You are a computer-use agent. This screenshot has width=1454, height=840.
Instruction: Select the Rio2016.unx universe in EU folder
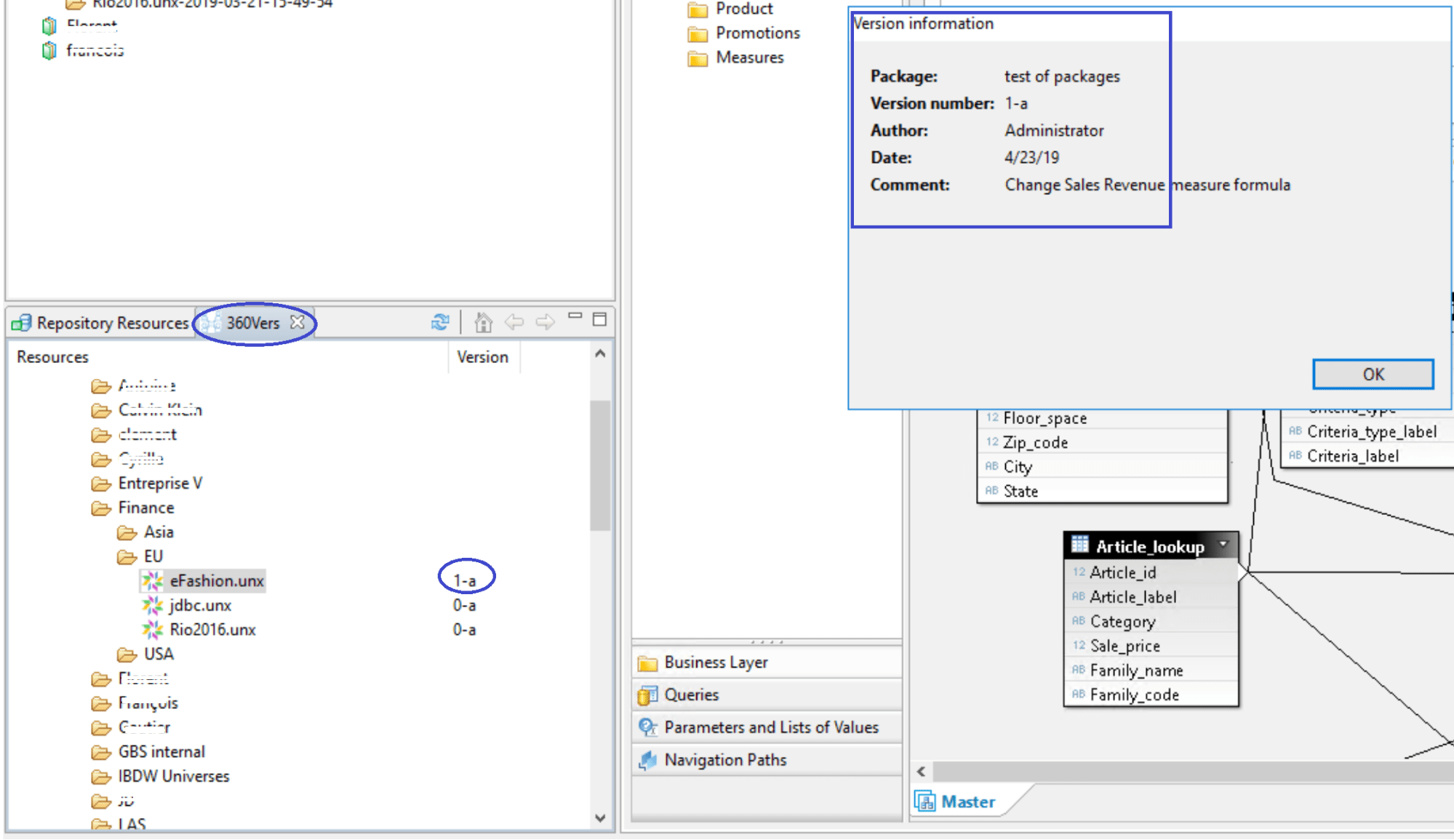tap(212, 629)
